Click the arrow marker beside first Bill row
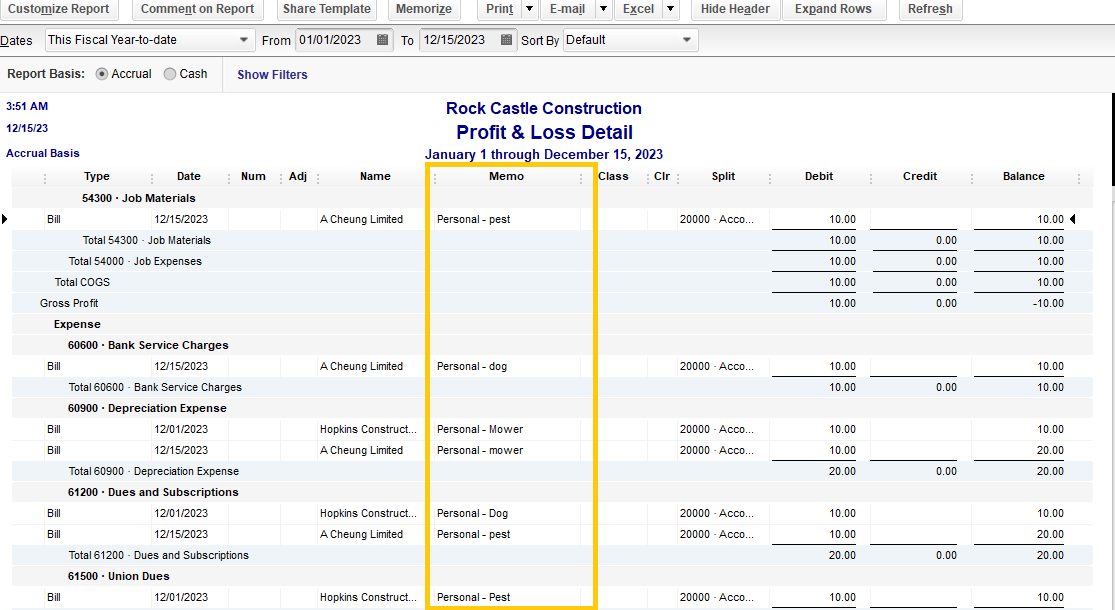The image size is (1115, 610). click(6, 219)
